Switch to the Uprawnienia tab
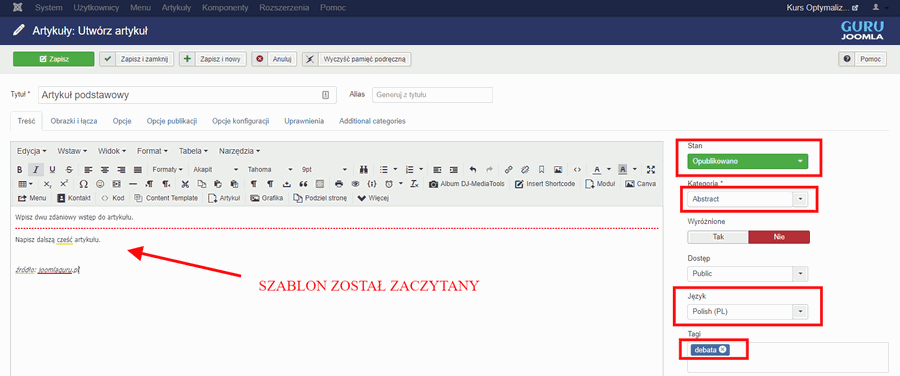This screenshot has height=376, width=900. pos(304,121)
